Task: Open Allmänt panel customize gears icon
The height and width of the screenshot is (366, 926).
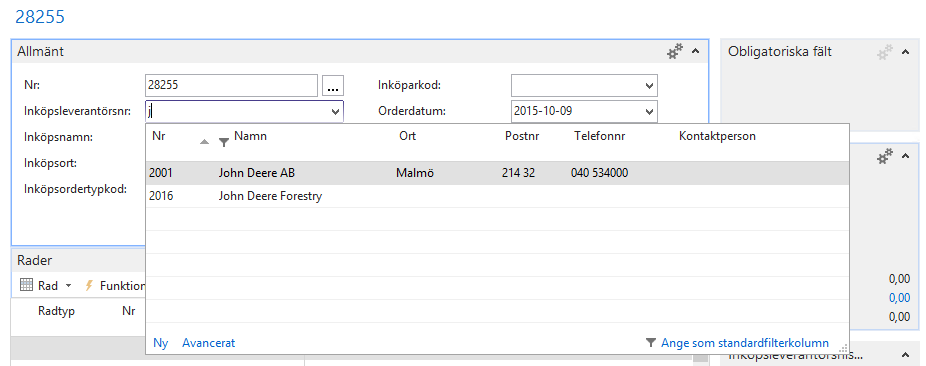Action: 675,51
